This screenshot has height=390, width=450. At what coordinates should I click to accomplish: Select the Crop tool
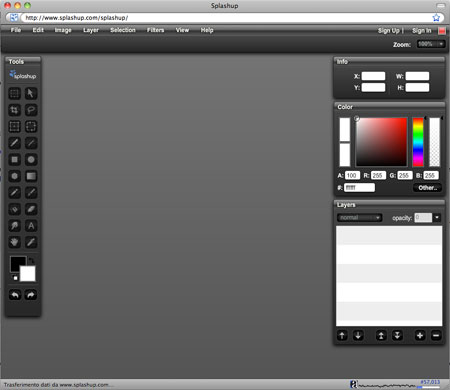[x=14, y=110]
